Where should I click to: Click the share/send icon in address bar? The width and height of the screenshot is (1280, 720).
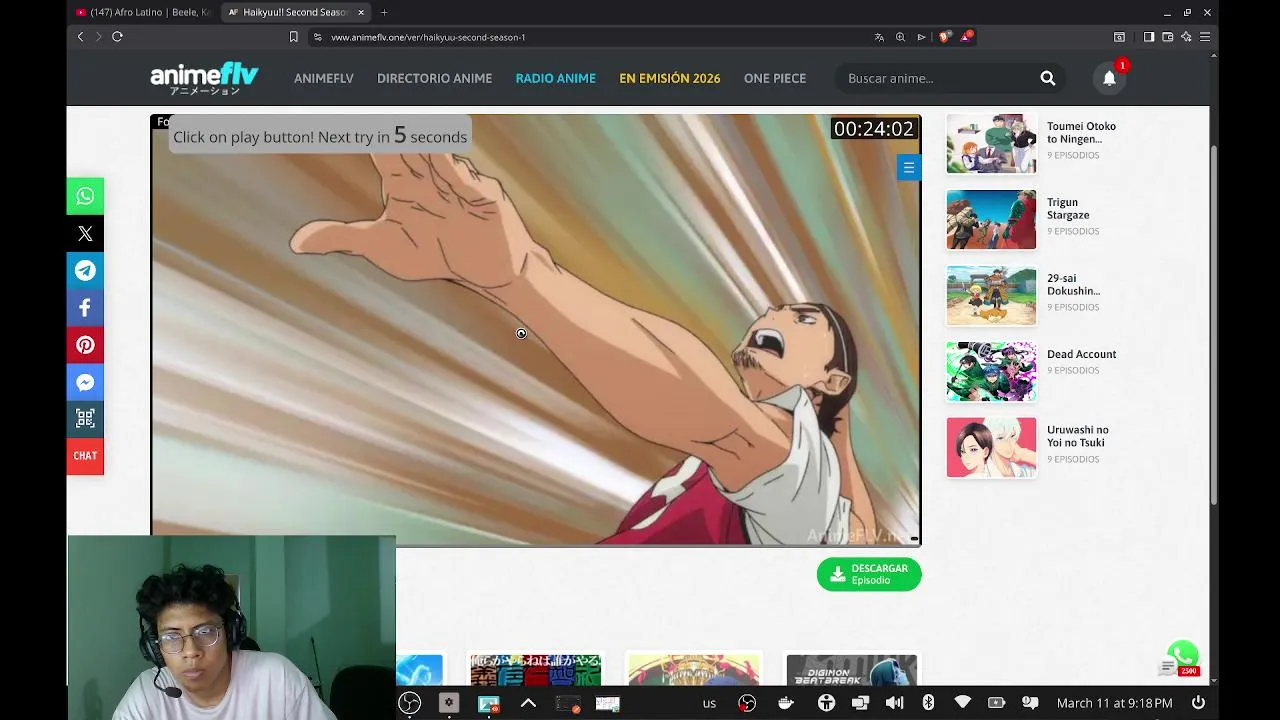(x=921, y=37)
